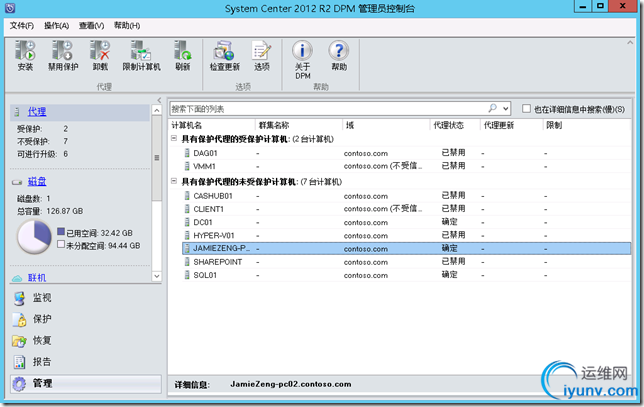
Task: Click the 联机 cloud icon
Action: pyautogui.click(x=17, y=278)
